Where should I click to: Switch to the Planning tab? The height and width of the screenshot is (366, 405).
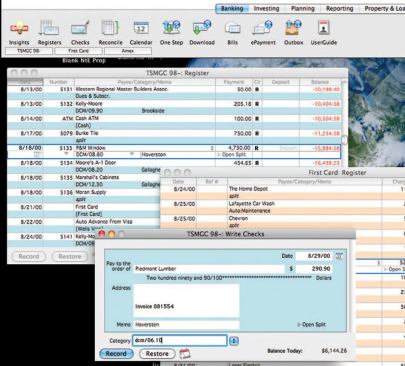[x=303, y=9]
